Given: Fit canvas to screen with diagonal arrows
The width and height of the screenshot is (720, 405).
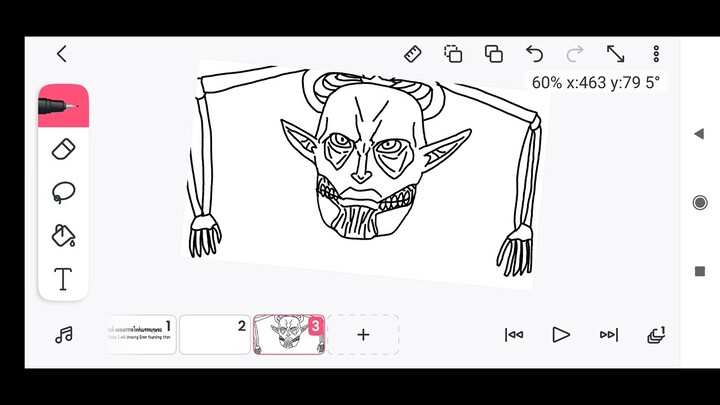Looking at the screenshot, I should [615, 54].
